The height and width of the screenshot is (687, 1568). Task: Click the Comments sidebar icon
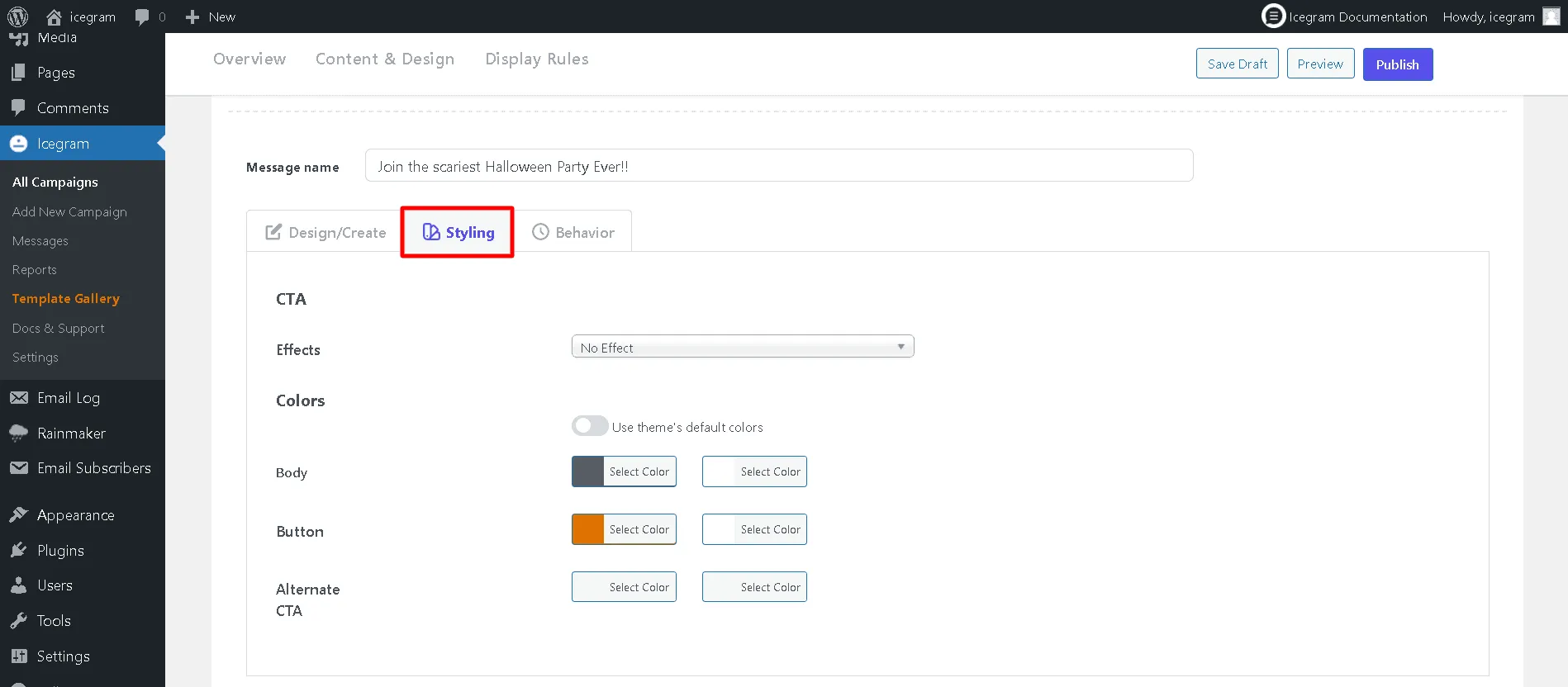pyautogui.click(x=18, y=108)
